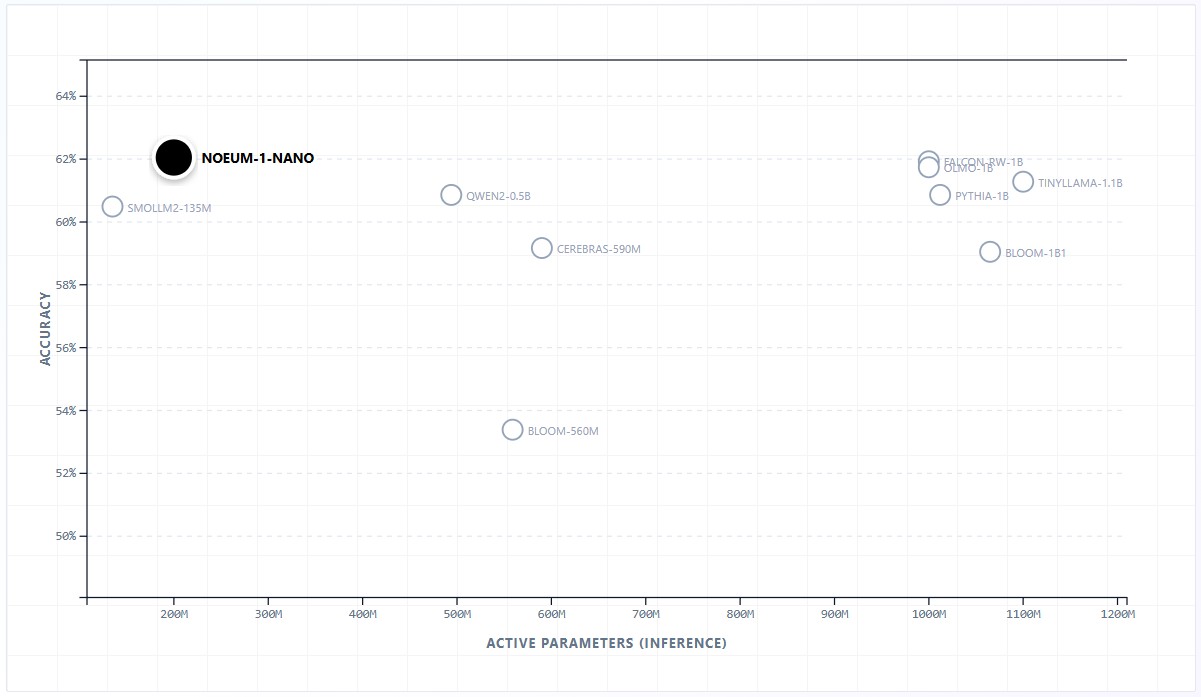Click the ACCURACY y-axis title
Viewport: 1201px width, 697px height.
tap(45, 328)
